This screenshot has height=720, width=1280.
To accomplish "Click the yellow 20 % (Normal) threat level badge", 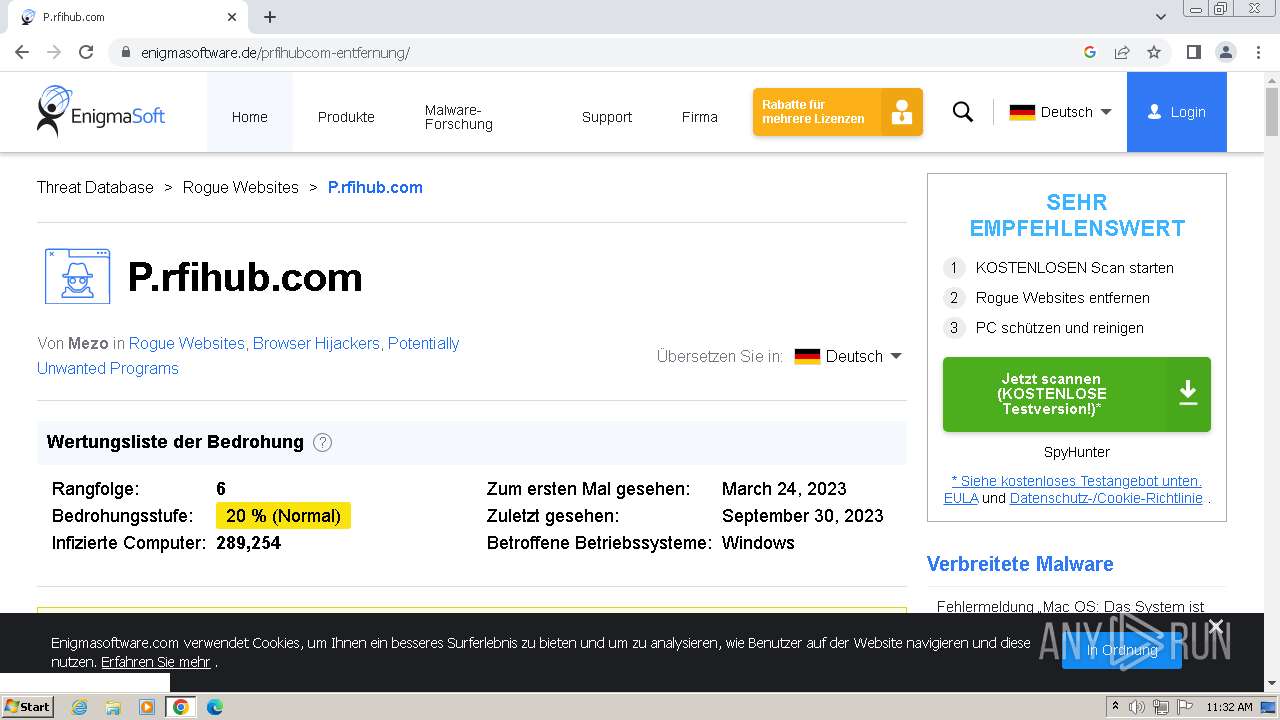I will (283, 516).
